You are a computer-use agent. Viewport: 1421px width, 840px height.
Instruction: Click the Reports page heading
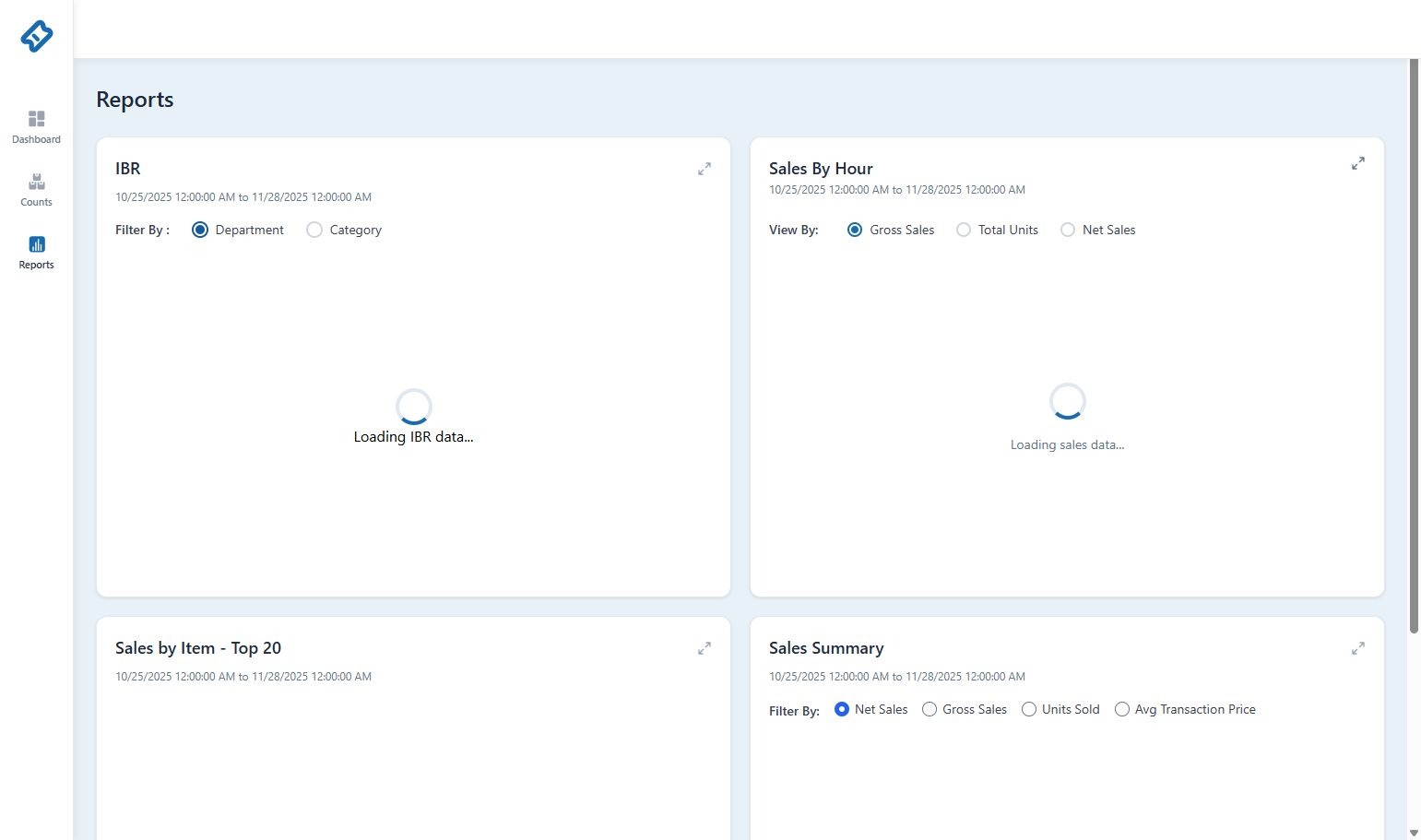click(x=135, y=100)
